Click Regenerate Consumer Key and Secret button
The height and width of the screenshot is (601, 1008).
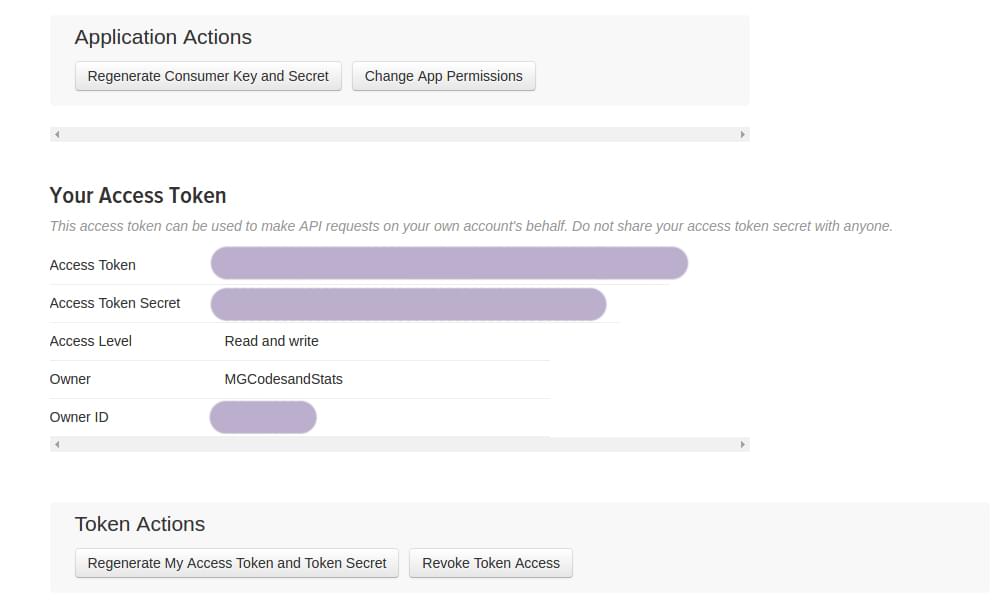click(208, 76)
